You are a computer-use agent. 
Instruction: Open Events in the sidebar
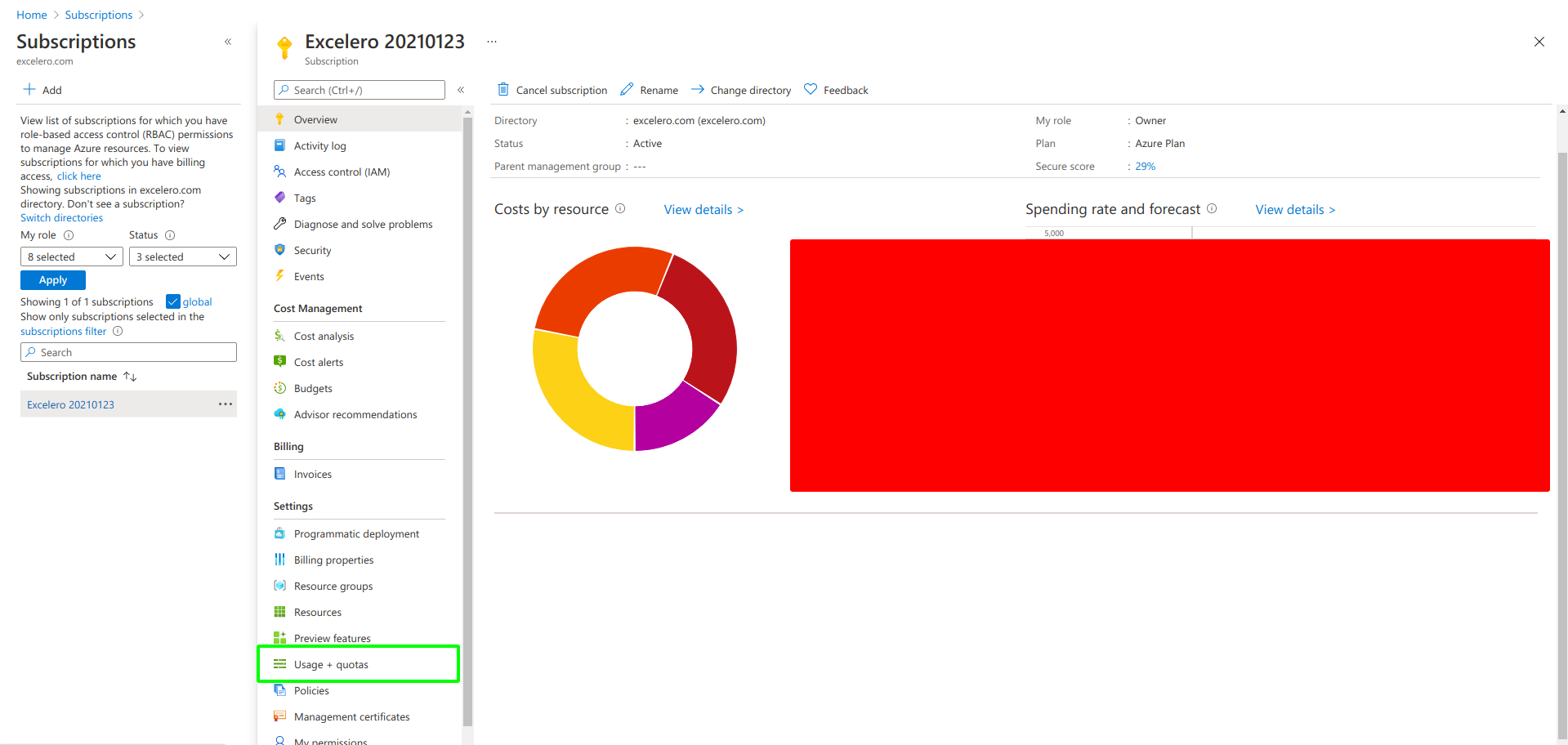tap(308, 276)
